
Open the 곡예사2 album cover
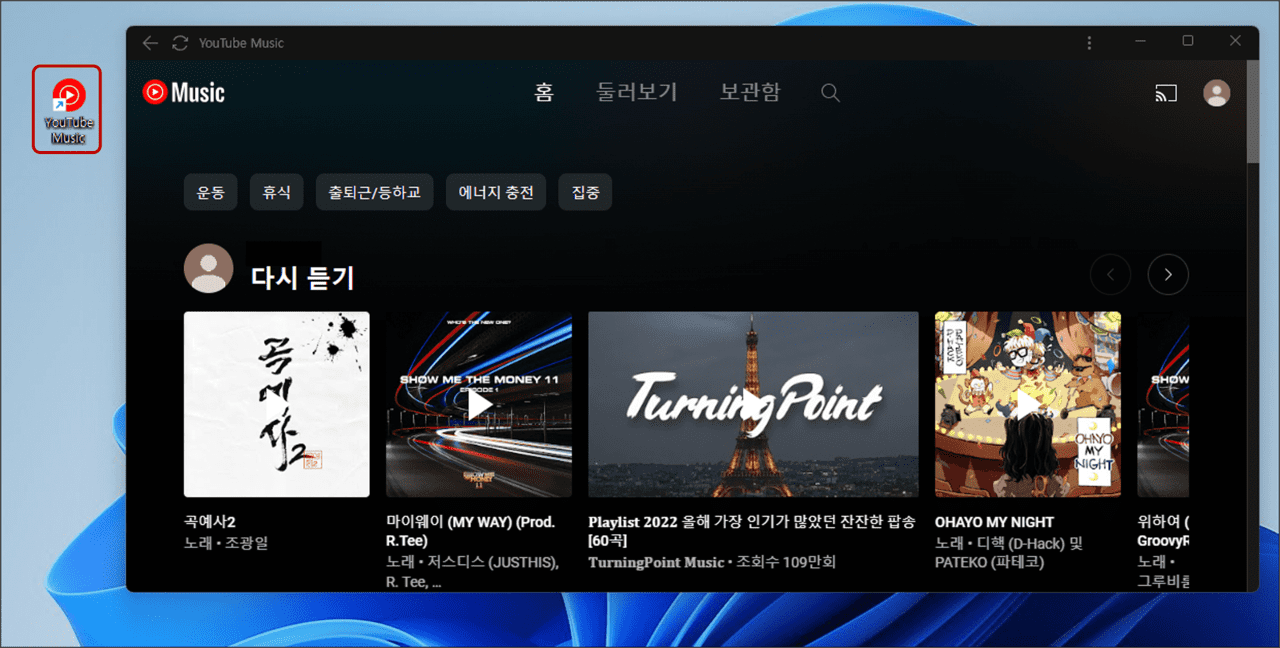click(277, 404)
